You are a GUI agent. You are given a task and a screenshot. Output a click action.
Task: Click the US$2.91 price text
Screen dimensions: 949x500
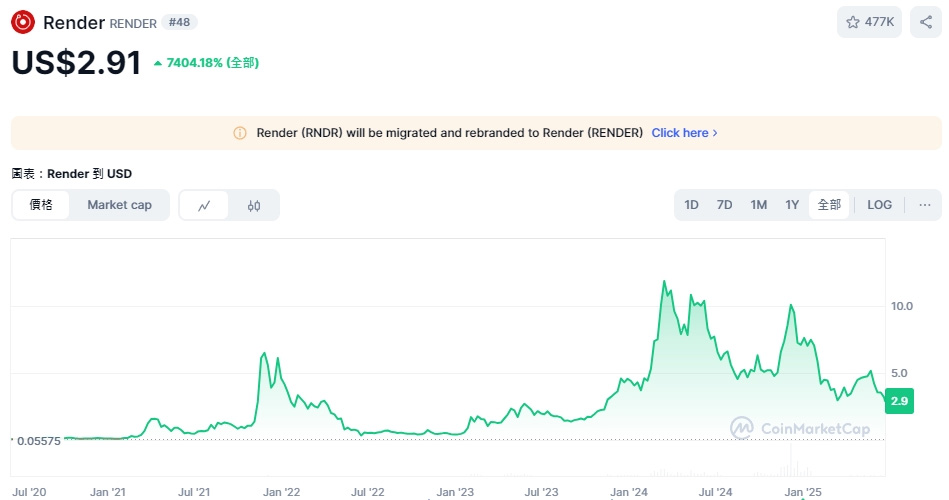(x=76, y=62)
